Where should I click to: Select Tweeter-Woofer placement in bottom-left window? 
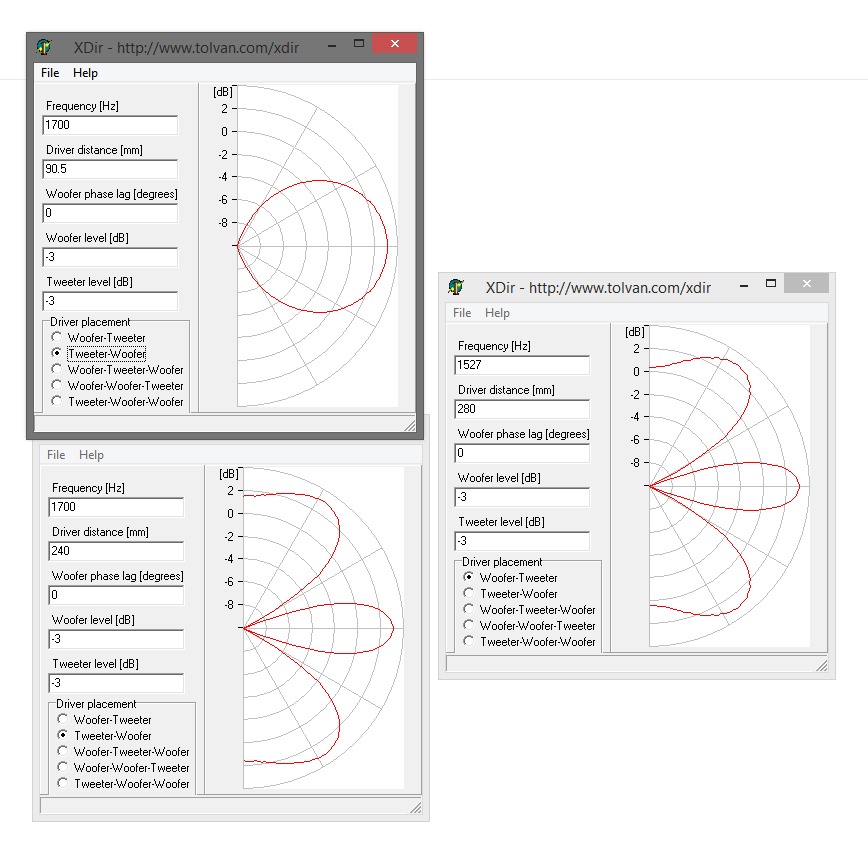tap(105, 736)
